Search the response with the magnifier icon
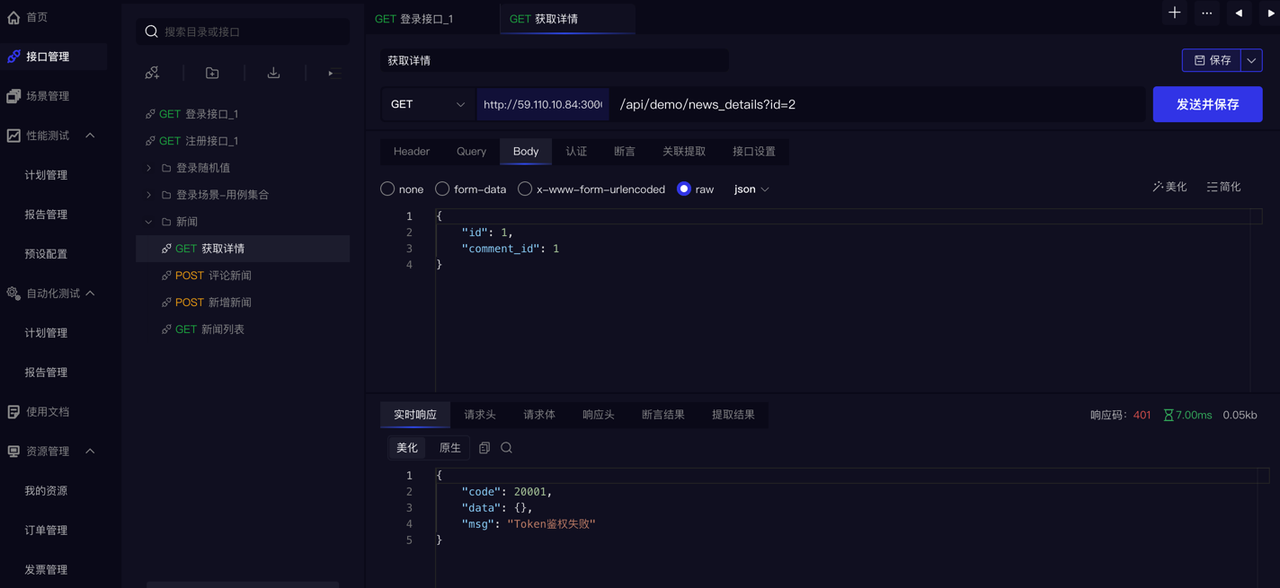 pyautogui.click(x=506, y=448)
